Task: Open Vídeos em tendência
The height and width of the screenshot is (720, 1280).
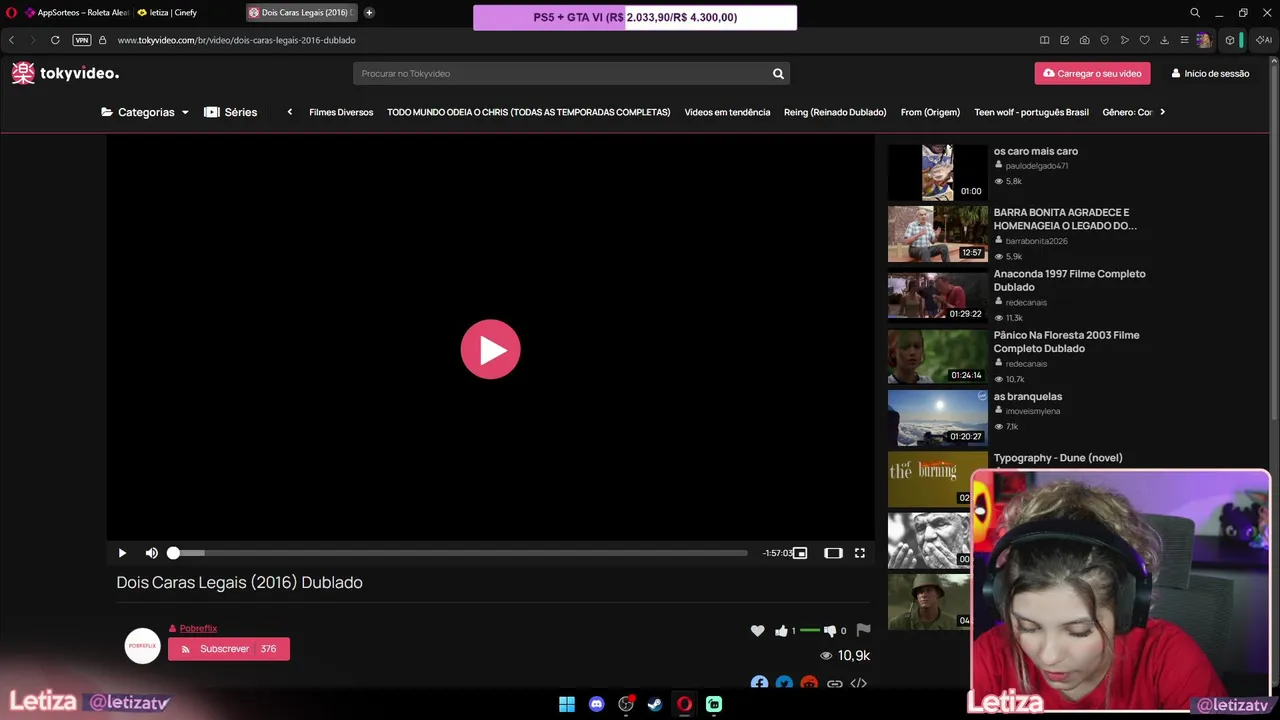Action: (x=727, y=112)
